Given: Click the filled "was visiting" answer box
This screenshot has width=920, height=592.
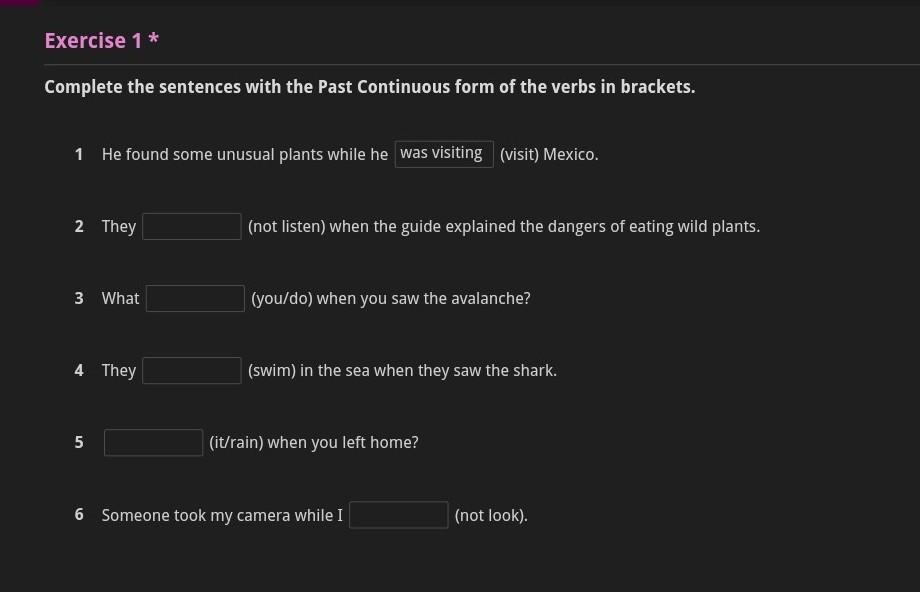Looking at the screenshot, I should [x=444, y=154].
